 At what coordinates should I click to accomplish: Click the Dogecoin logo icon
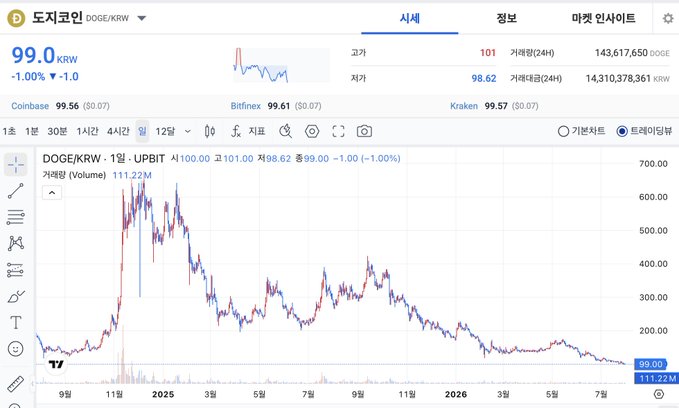point(16,18)
